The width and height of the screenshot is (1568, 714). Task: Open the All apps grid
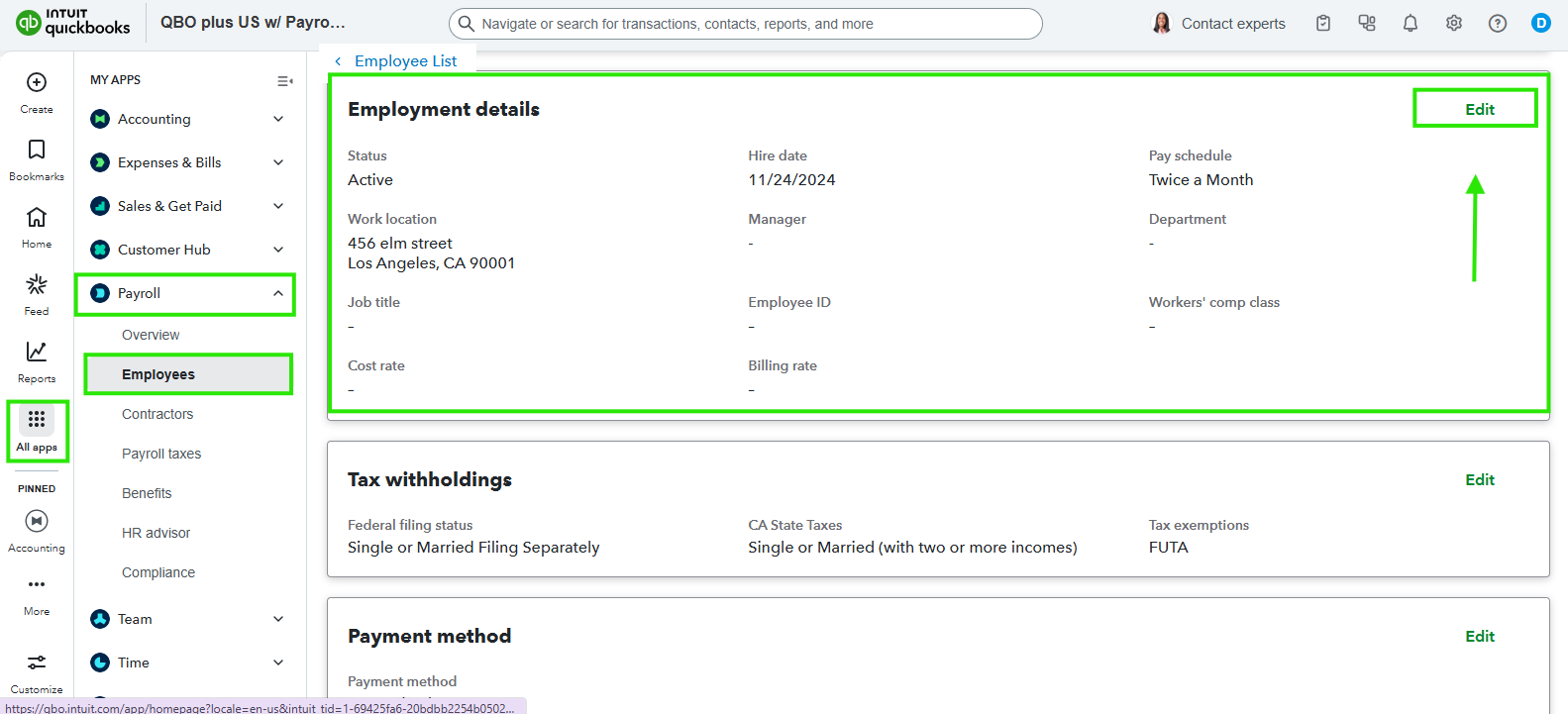(37, 419)
